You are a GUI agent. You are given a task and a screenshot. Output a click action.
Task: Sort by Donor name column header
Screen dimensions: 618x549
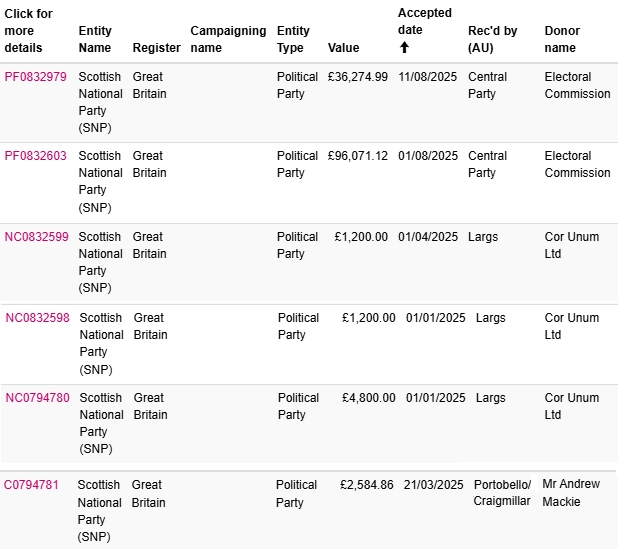tap(562, 39)
